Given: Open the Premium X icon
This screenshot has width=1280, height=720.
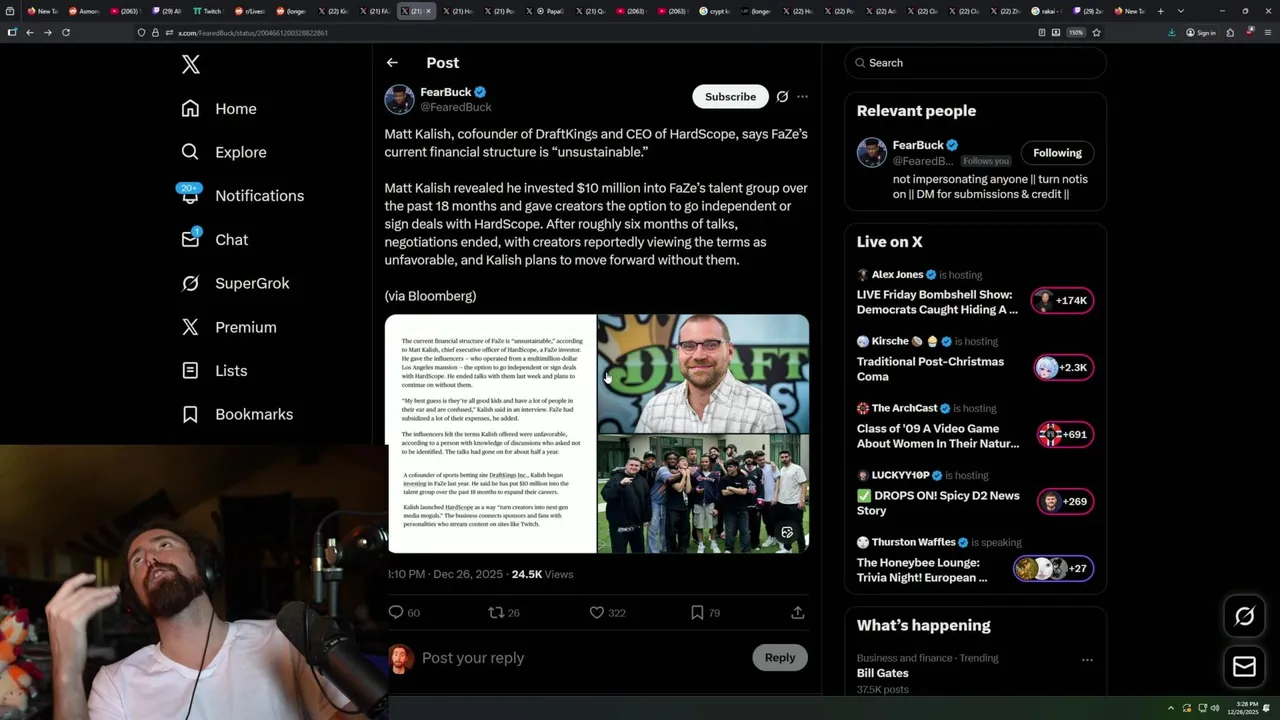Looking at the screenshot, I should [x=190, y=327].
